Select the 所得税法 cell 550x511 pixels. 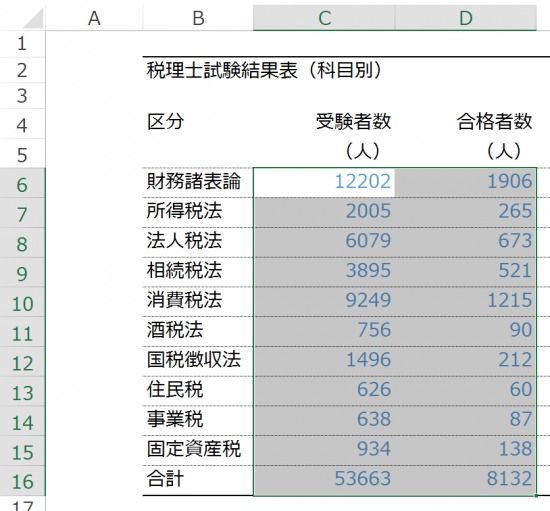pyautogui.click(x=198, y=213)
